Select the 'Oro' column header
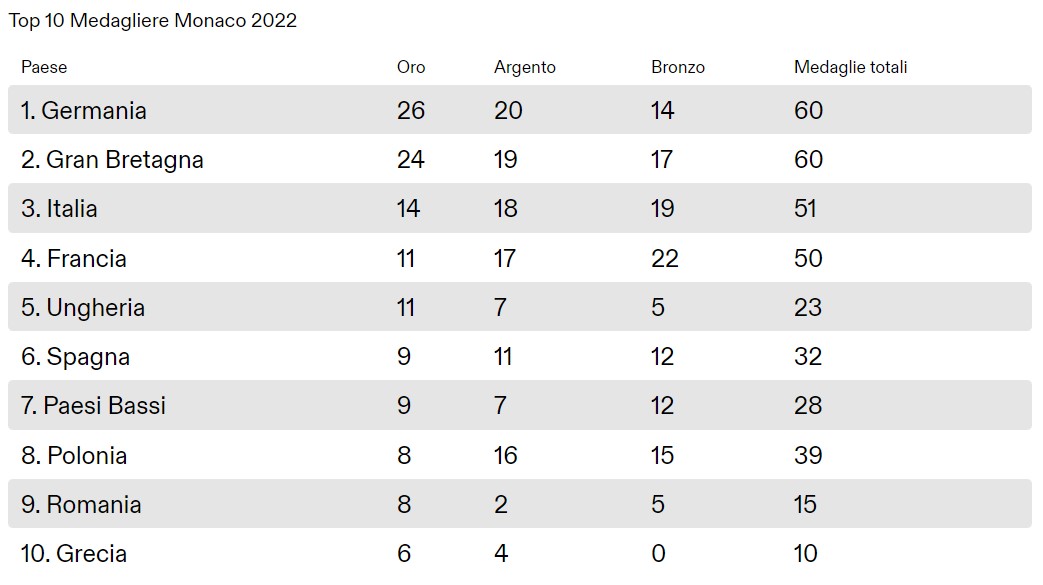This screenshot has width=1043, height=585. pos(411,67)
